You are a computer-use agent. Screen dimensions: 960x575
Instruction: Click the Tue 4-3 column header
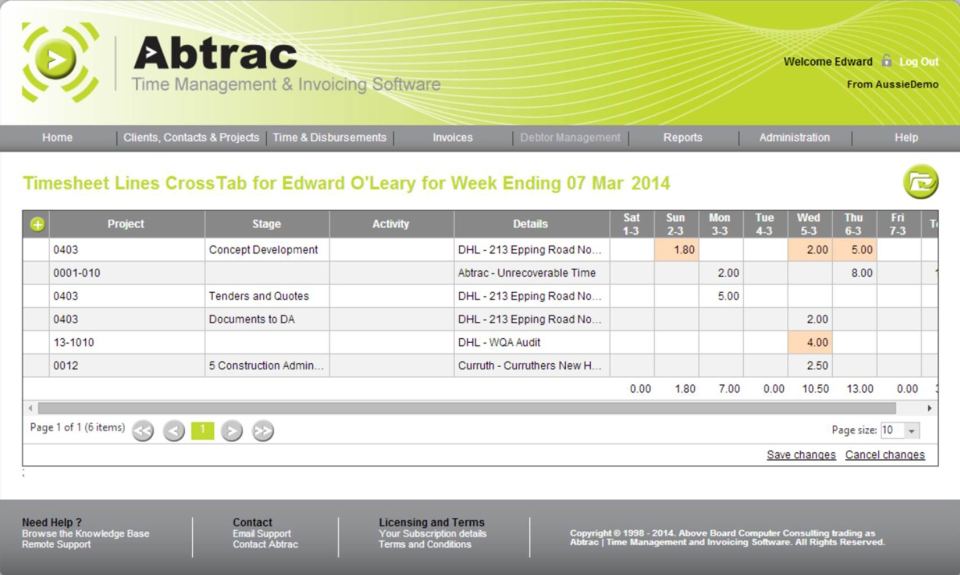765,224
